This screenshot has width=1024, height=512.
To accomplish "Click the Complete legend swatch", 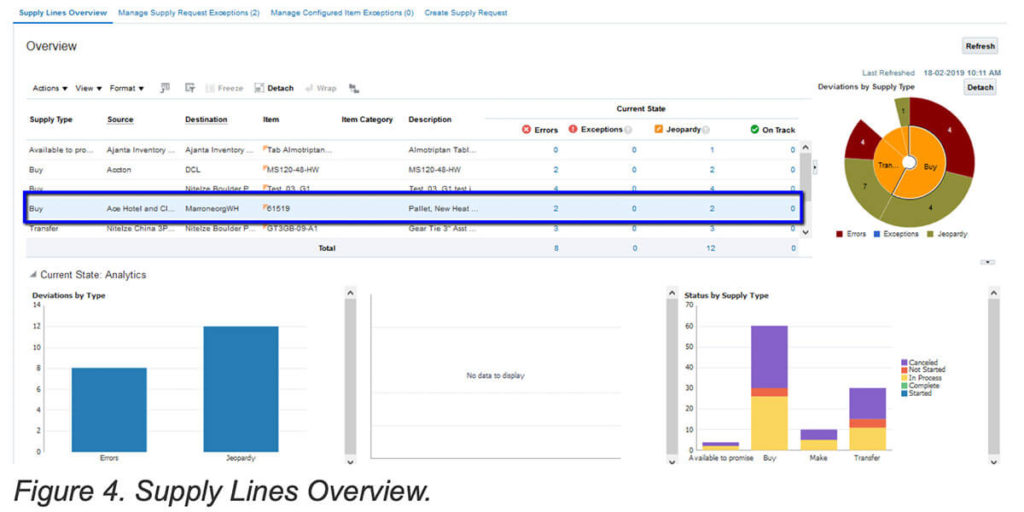I will 904,386.
